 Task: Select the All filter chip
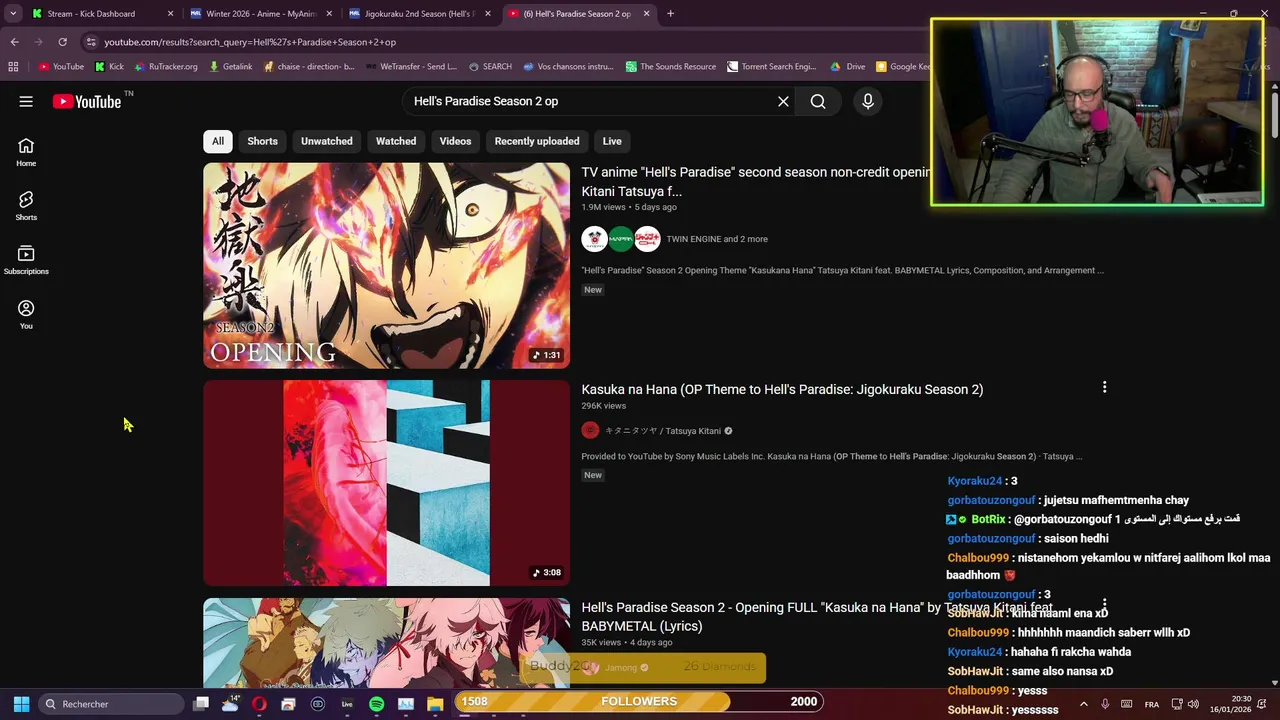click(217, 141)
